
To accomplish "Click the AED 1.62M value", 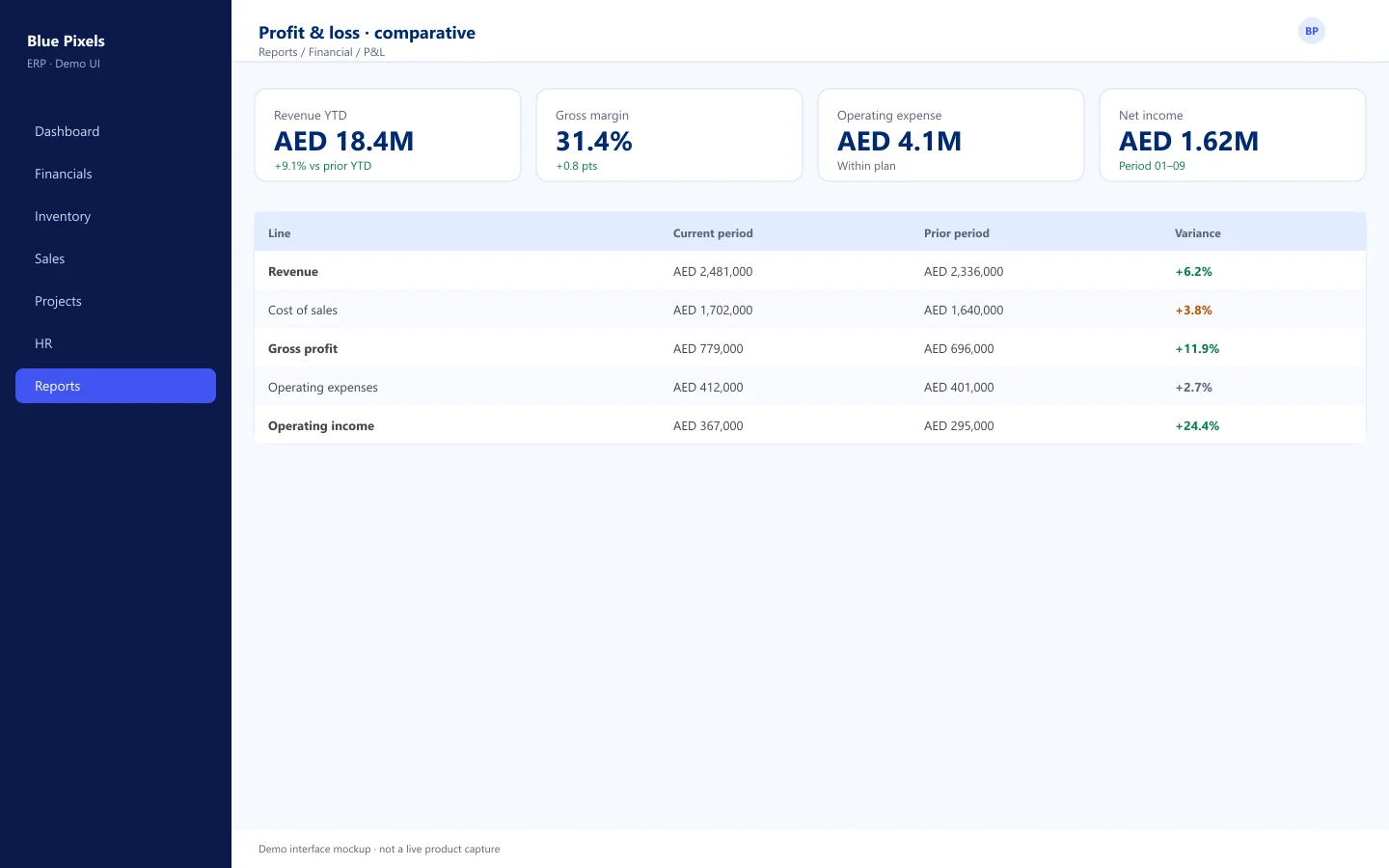I will (x=1189, y=142).
